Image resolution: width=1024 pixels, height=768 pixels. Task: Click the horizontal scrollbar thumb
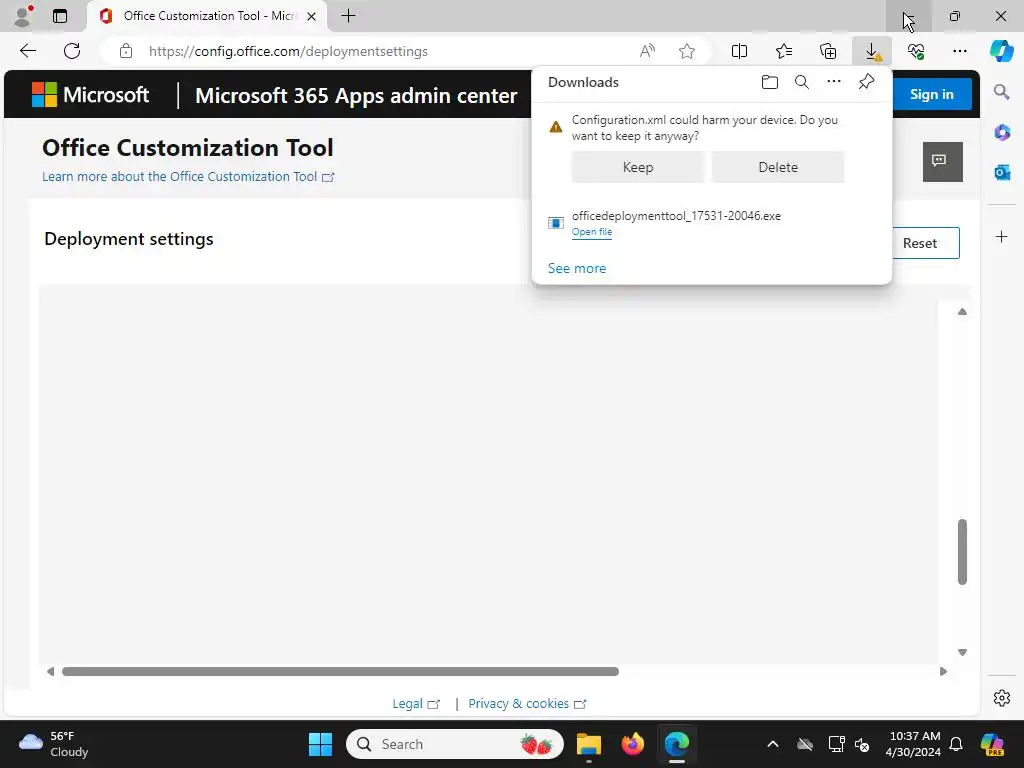pos(340,671)
